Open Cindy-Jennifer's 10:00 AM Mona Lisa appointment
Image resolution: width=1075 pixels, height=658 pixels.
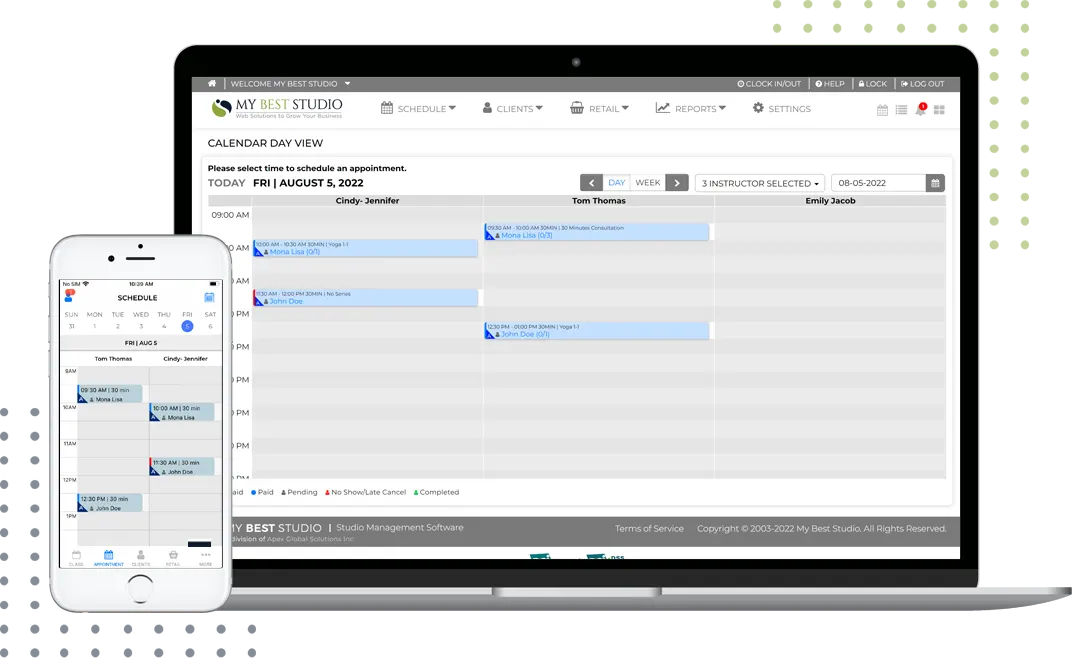point(365,248)
